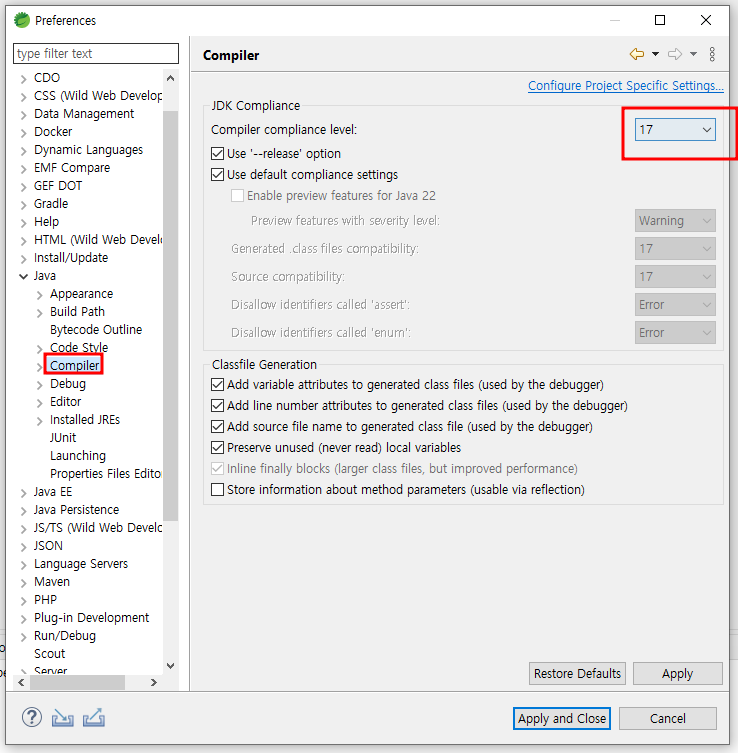The width and height of the screenshot is (738, 753).
Task: Click Configure Project Specific Settings link
Action: click(x=626, y=85)
